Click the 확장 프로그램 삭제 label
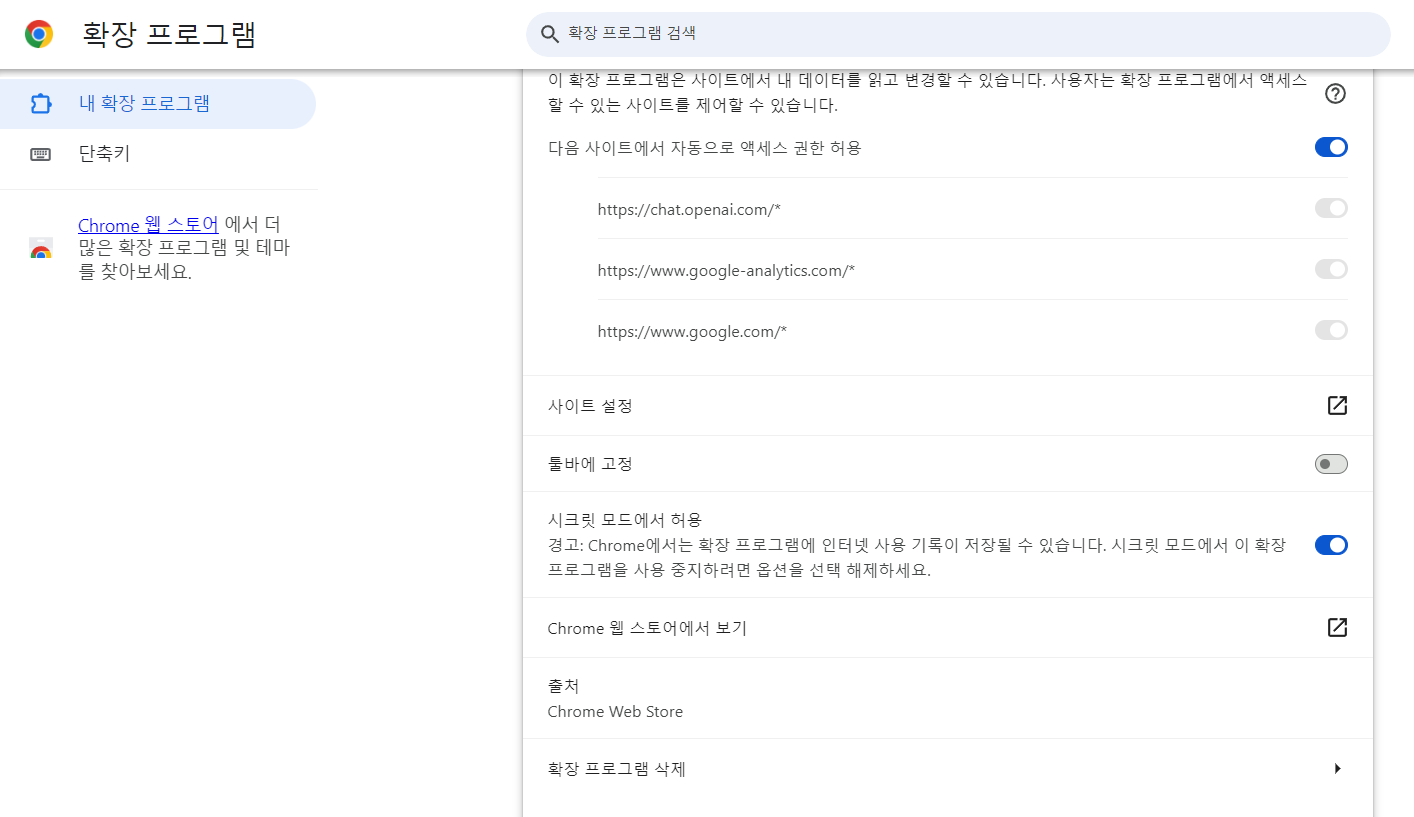1414x817 pixels. pos(617,769)
